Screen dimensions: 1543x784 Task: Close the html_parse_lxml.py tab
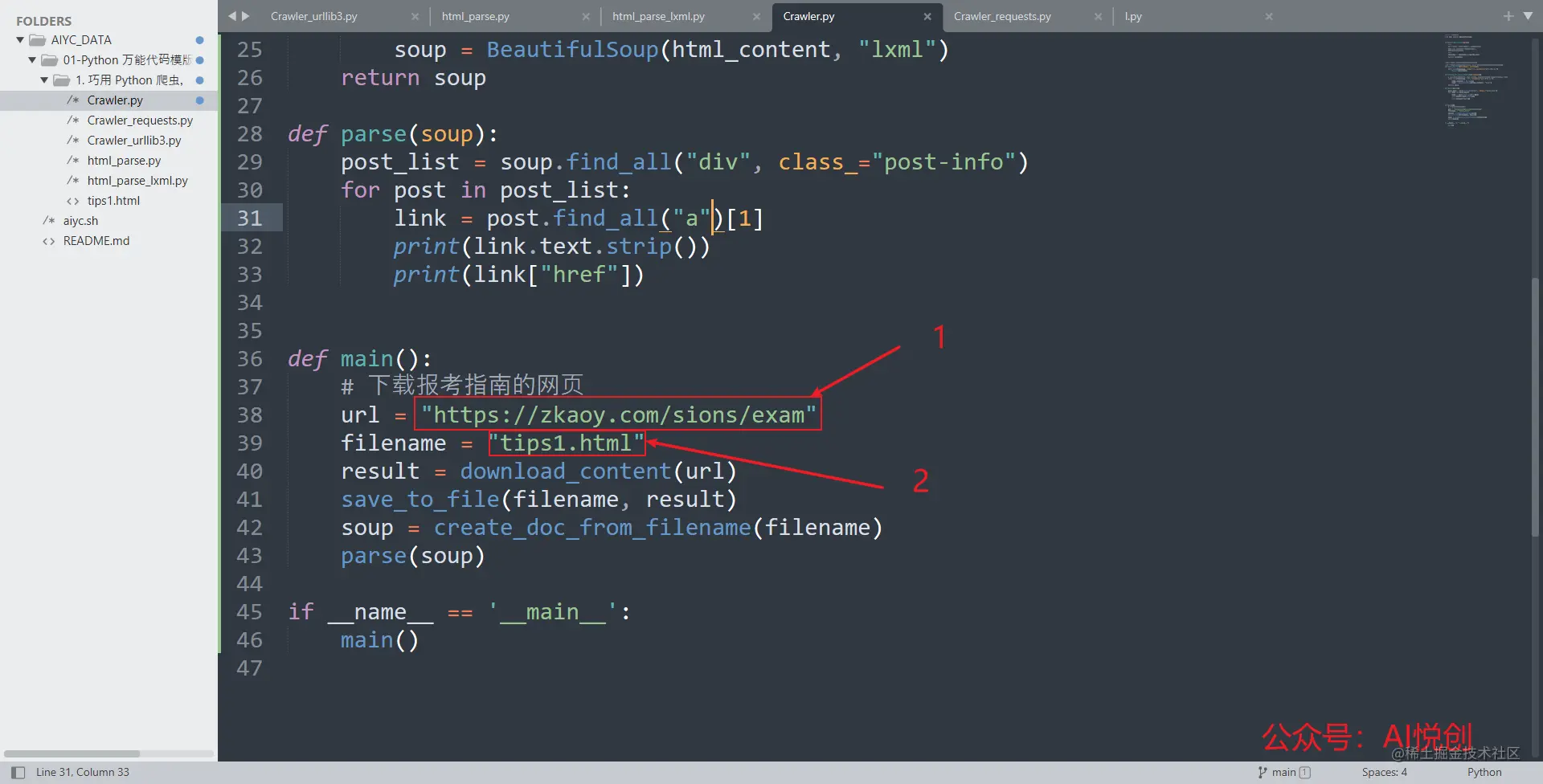click(756, 16)
